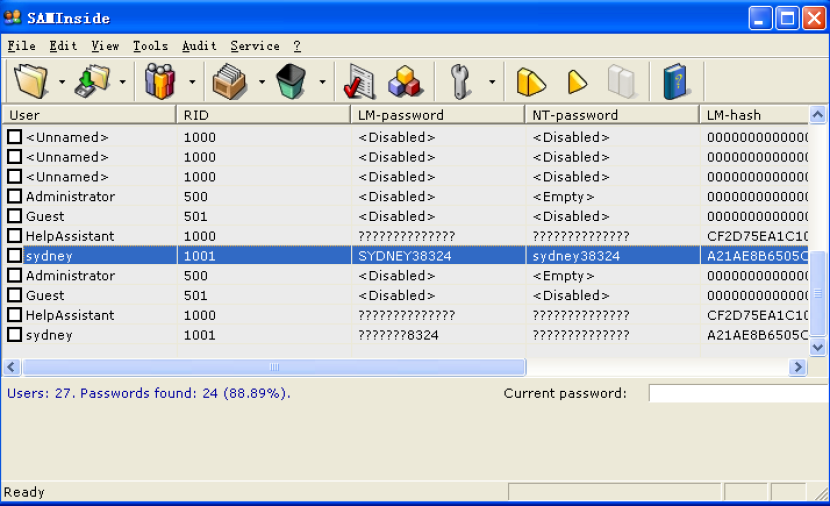This screenshot has width=830, height=506.
Task: Click the vertical scrollbar down arrow
Action: (x=818, y=347)
